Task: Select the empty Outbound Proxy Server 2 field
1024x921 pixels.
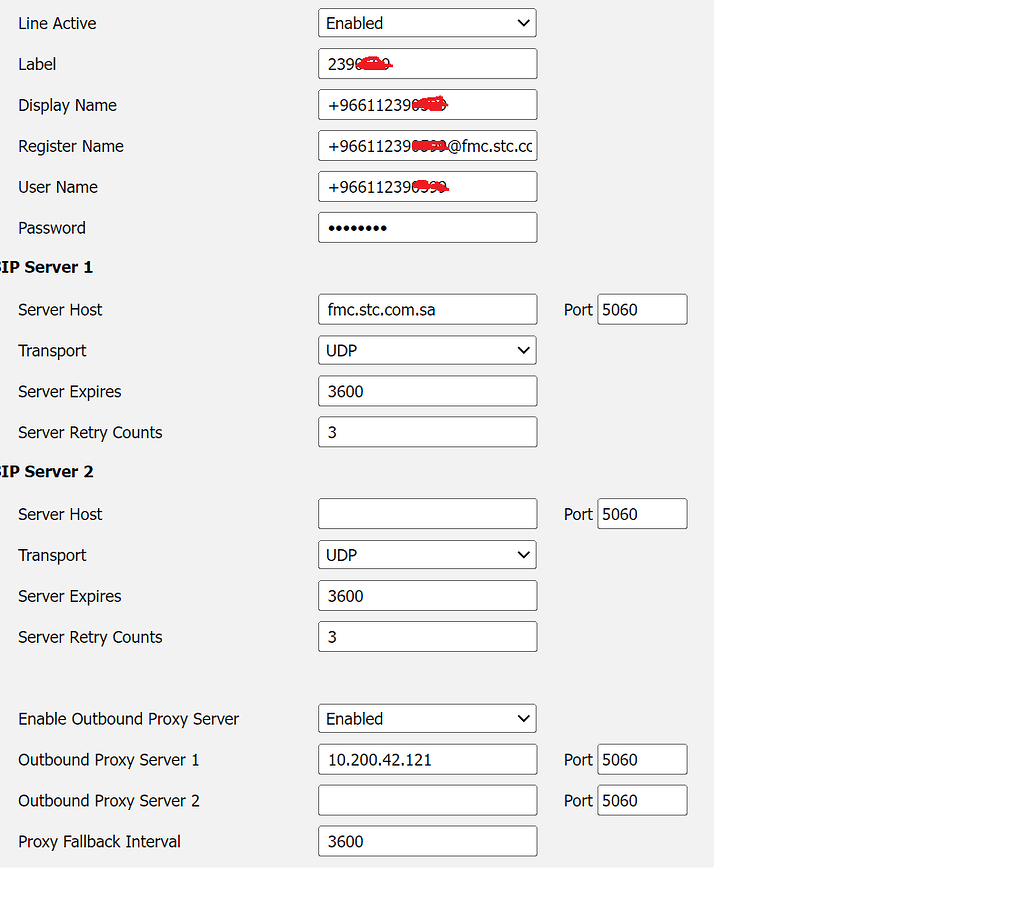Action: [427, 800]
